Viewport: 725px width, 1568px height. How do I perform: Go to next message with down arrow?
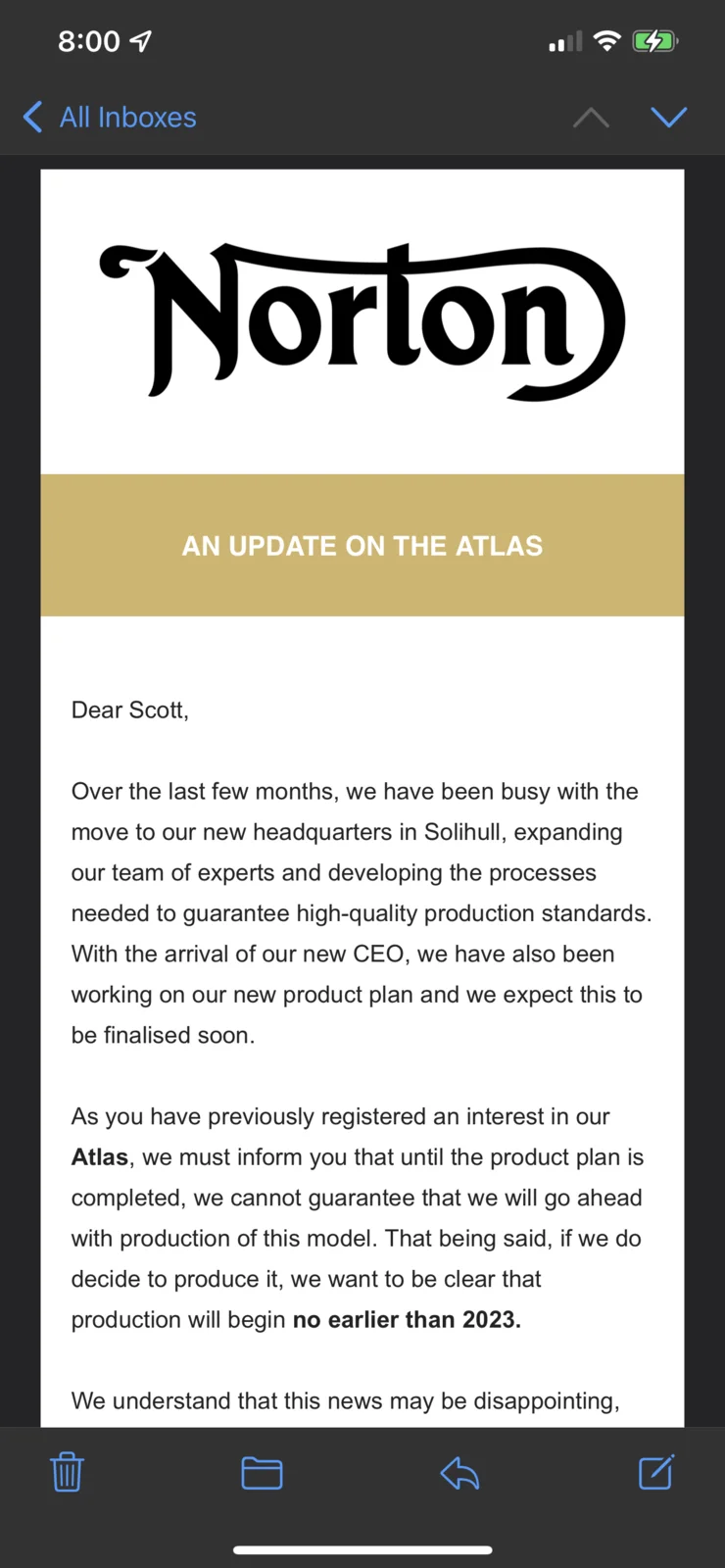tap(669, 118)
